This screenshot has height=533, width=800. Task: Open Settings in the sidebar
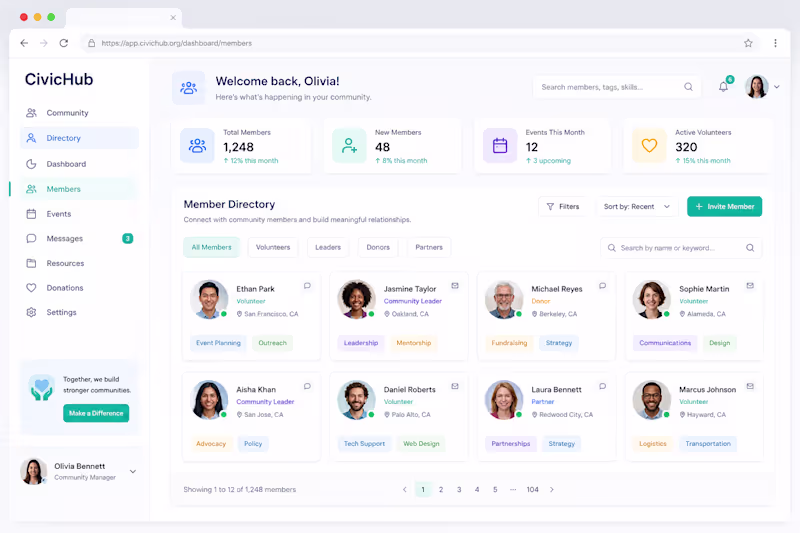coord(79,312)
